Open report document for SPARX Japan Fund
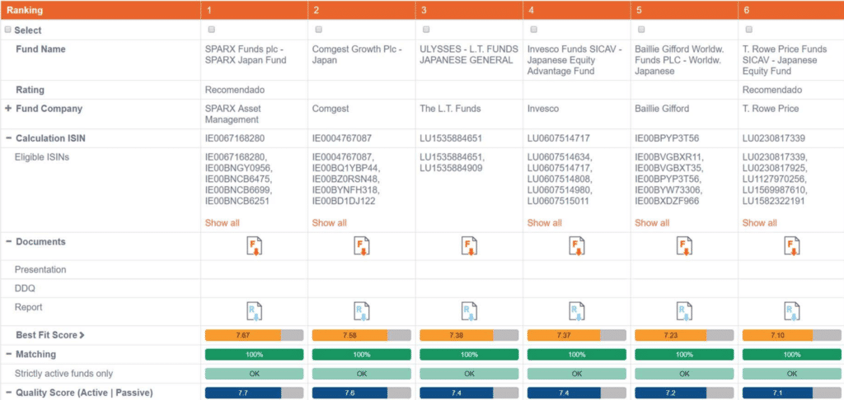This screenshot has height=400, width=844. [x=254, y=311]
